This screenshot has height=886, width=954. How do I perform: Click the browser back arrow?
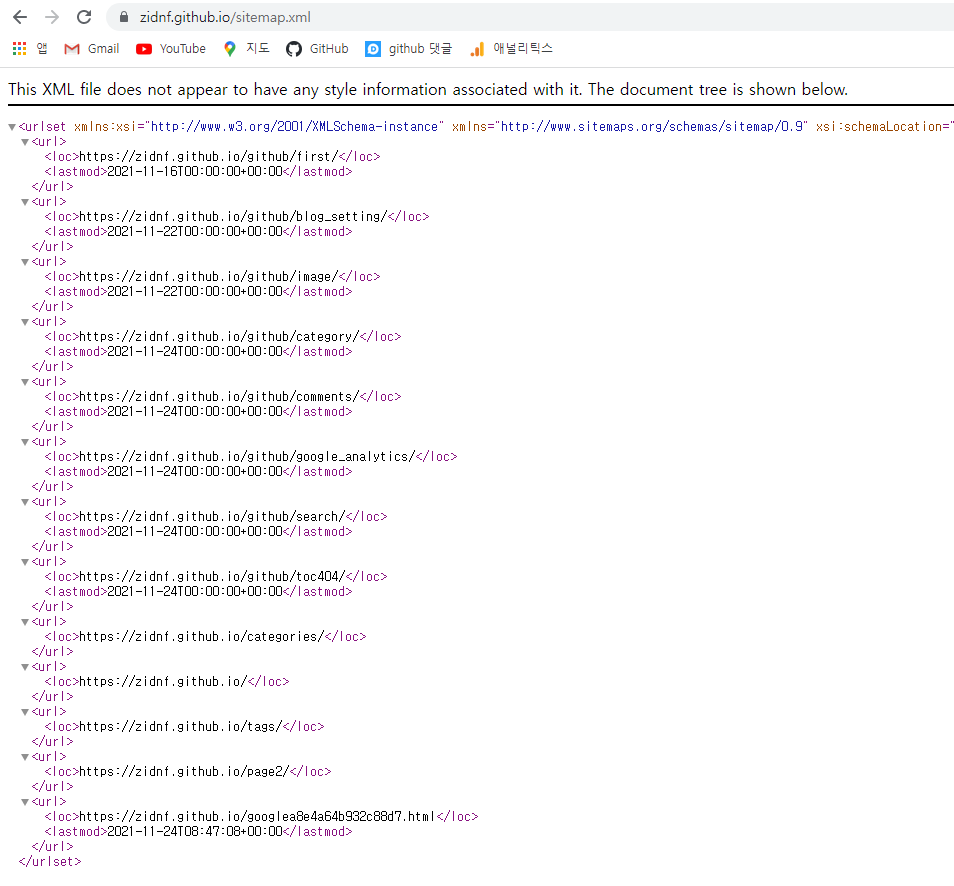(20, 17)
